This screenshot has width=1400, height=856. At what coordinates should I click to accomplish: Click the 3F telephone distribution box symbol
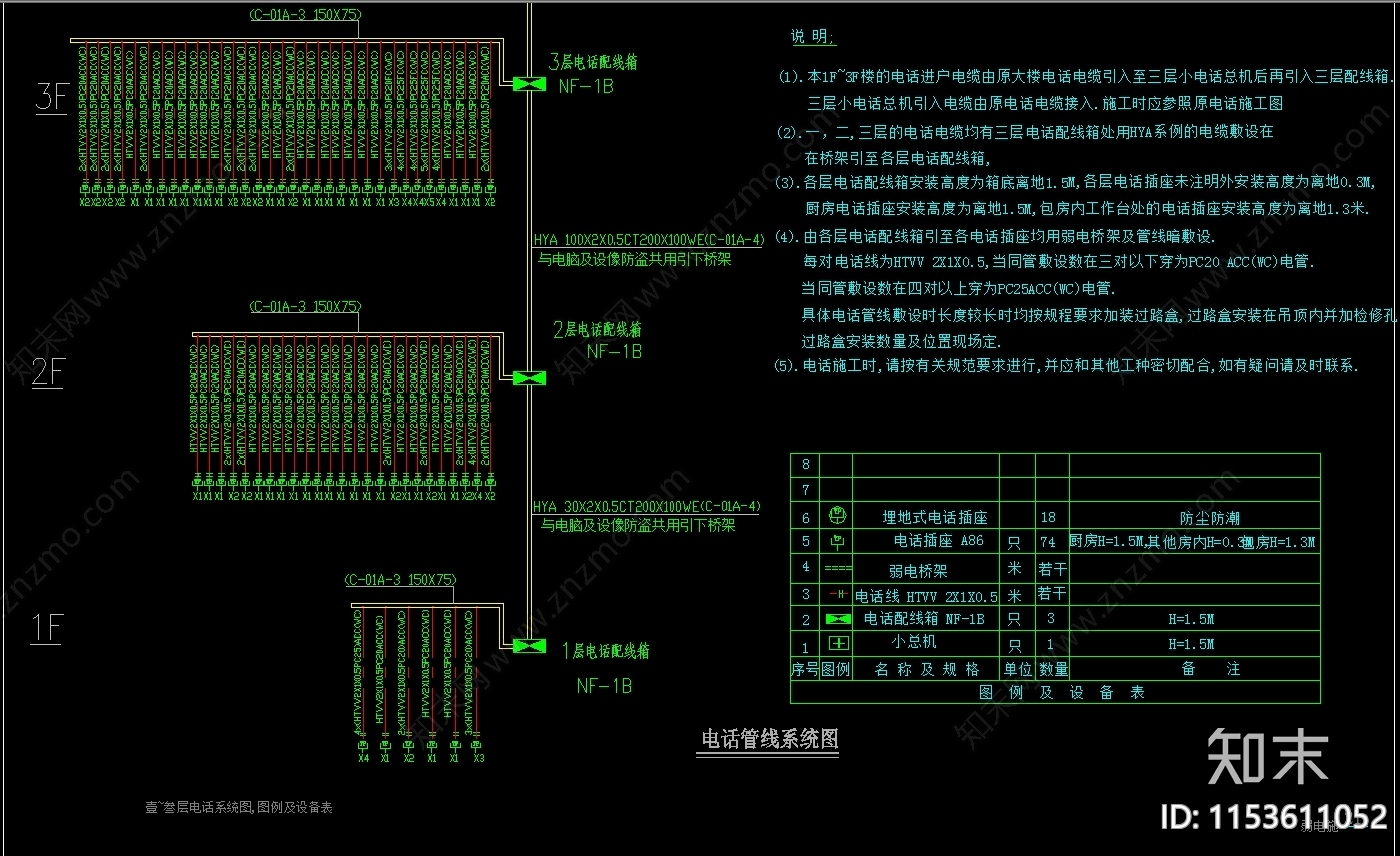pos(529,84)
